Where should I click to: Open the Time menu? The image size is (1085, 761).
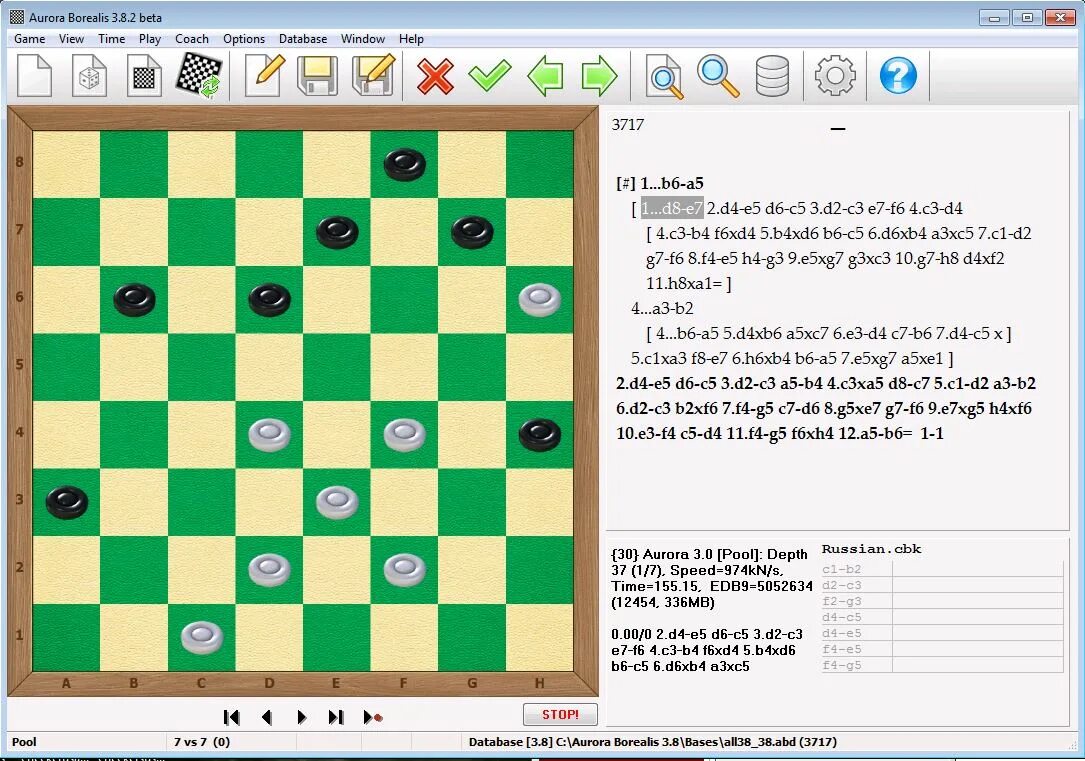click(x=111, y=39)
